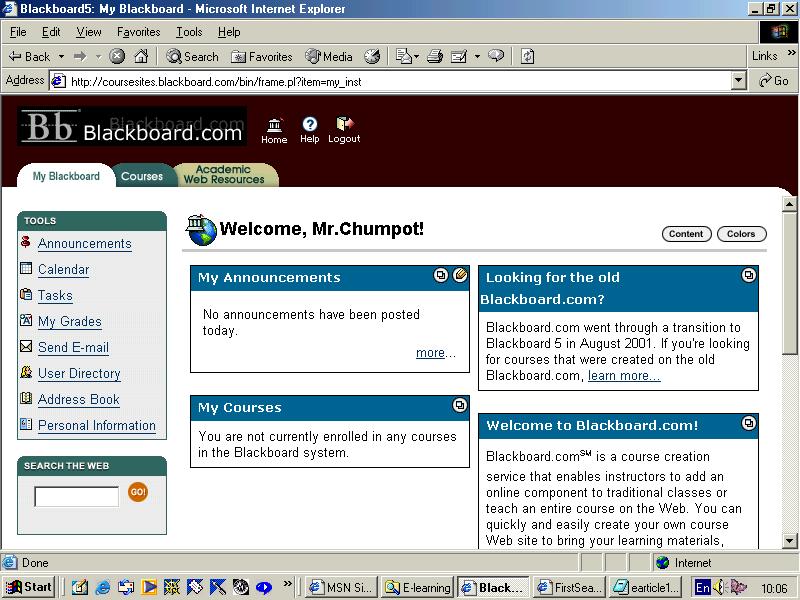The height and width of the screenshot is (600, 800).
Task: Click the History toolbar icon
Action: pyautogui.click(x=372, y=56)
